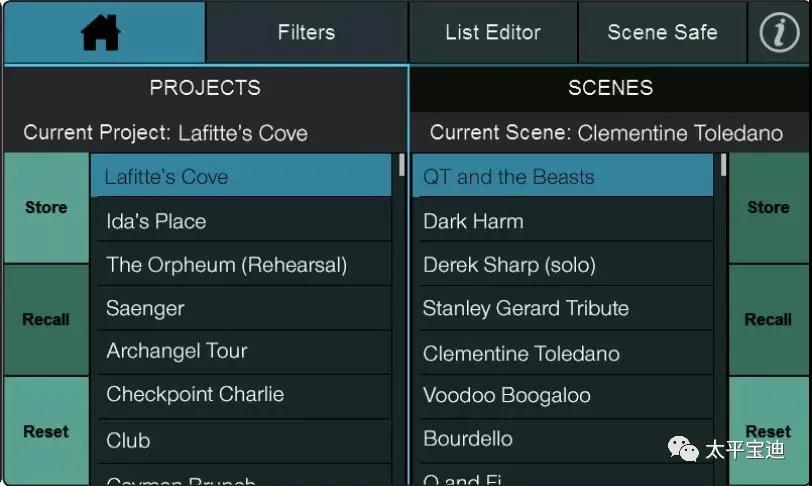
Task: Click the projects list scrollbar
Action: [x=401, y=166]
